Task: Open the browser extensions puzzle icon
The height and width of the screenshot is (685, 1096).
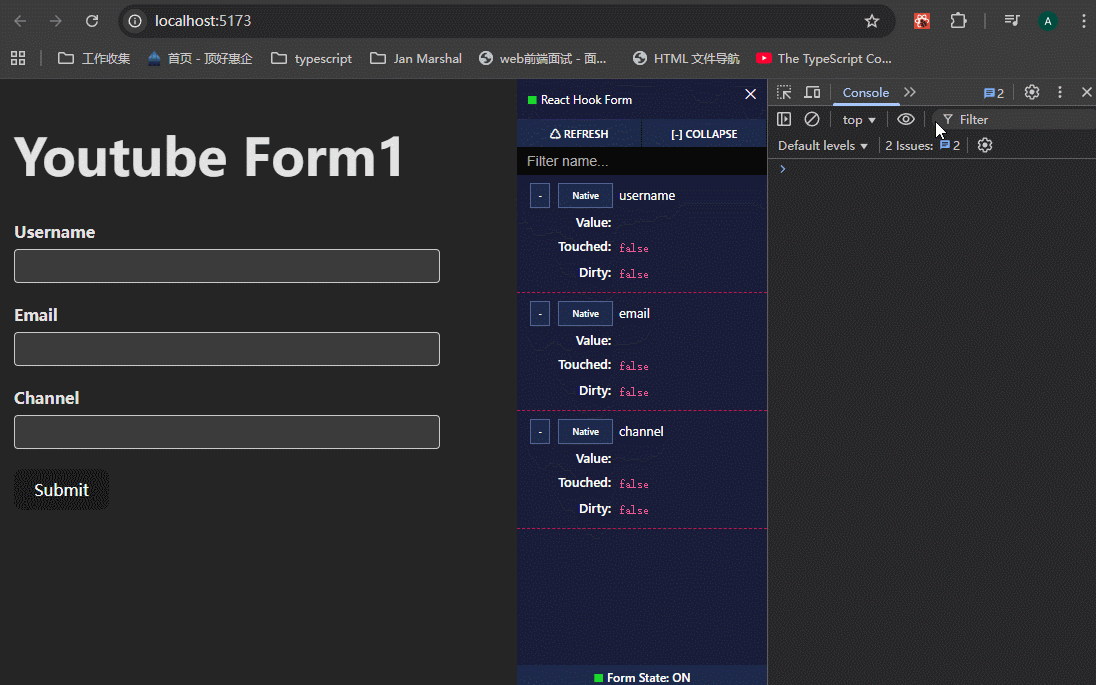Action: click(x=958, y=21)
